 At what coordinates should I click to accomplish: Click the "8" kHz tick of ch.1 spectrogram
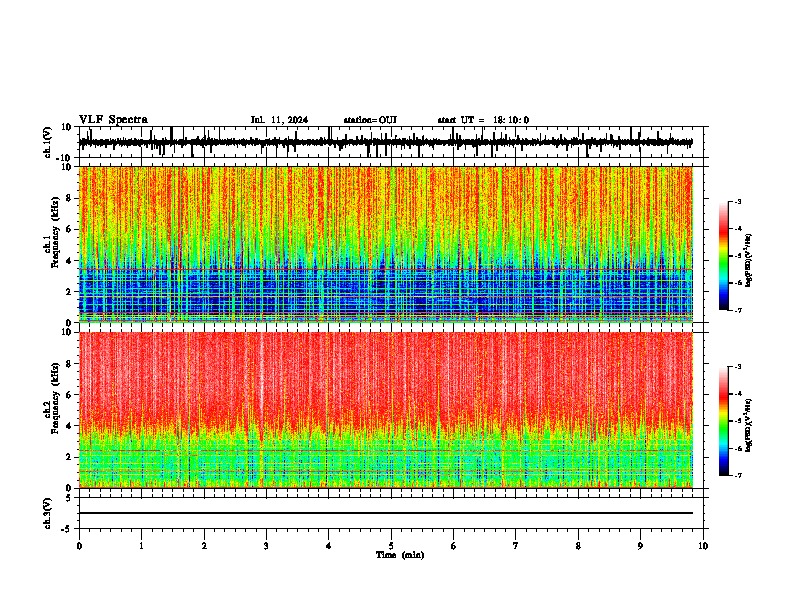point(70,198)
